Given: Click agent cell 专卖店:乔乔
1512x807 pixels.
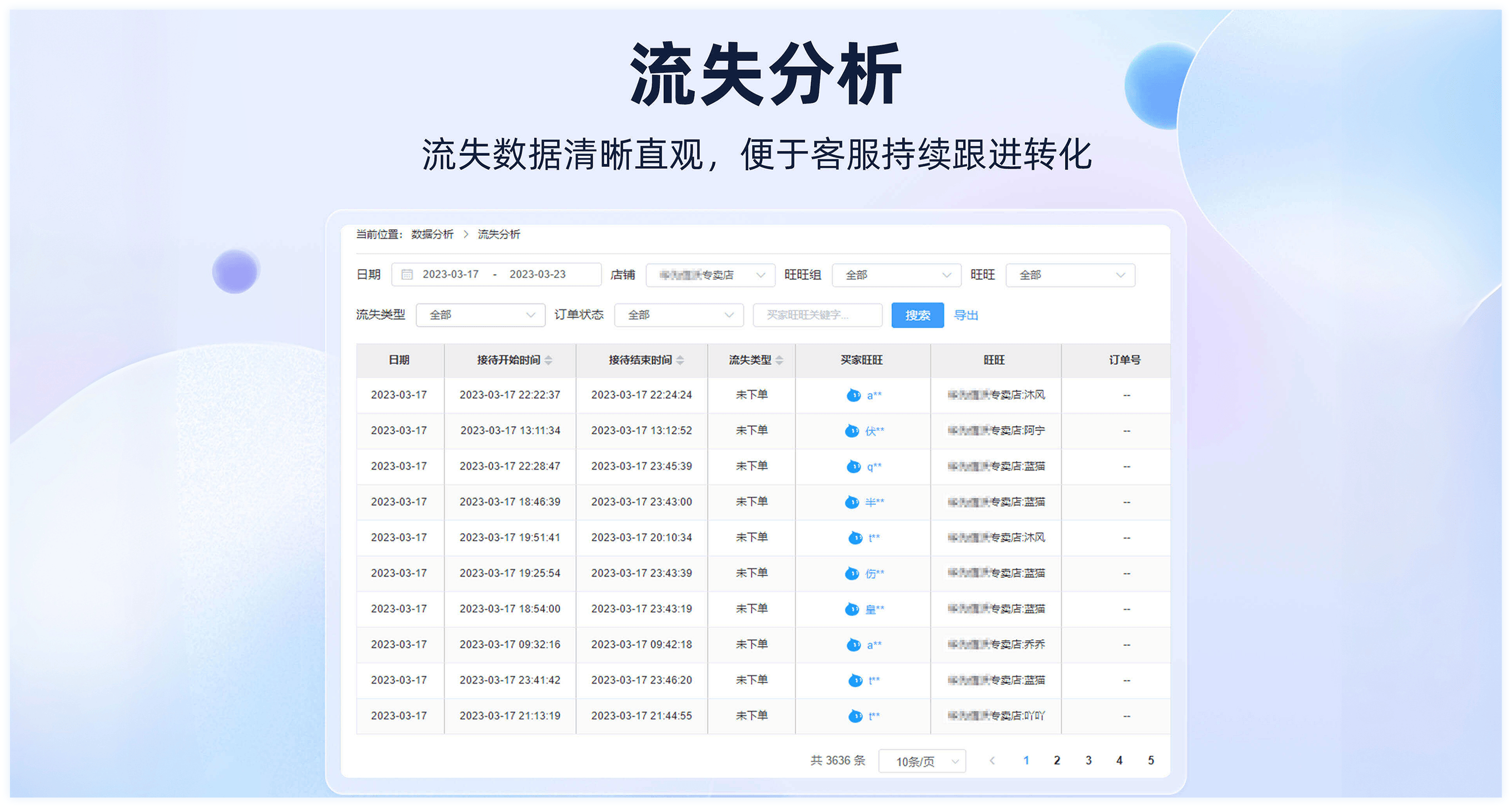Looking at the screenshot, I should click(996, 644).
